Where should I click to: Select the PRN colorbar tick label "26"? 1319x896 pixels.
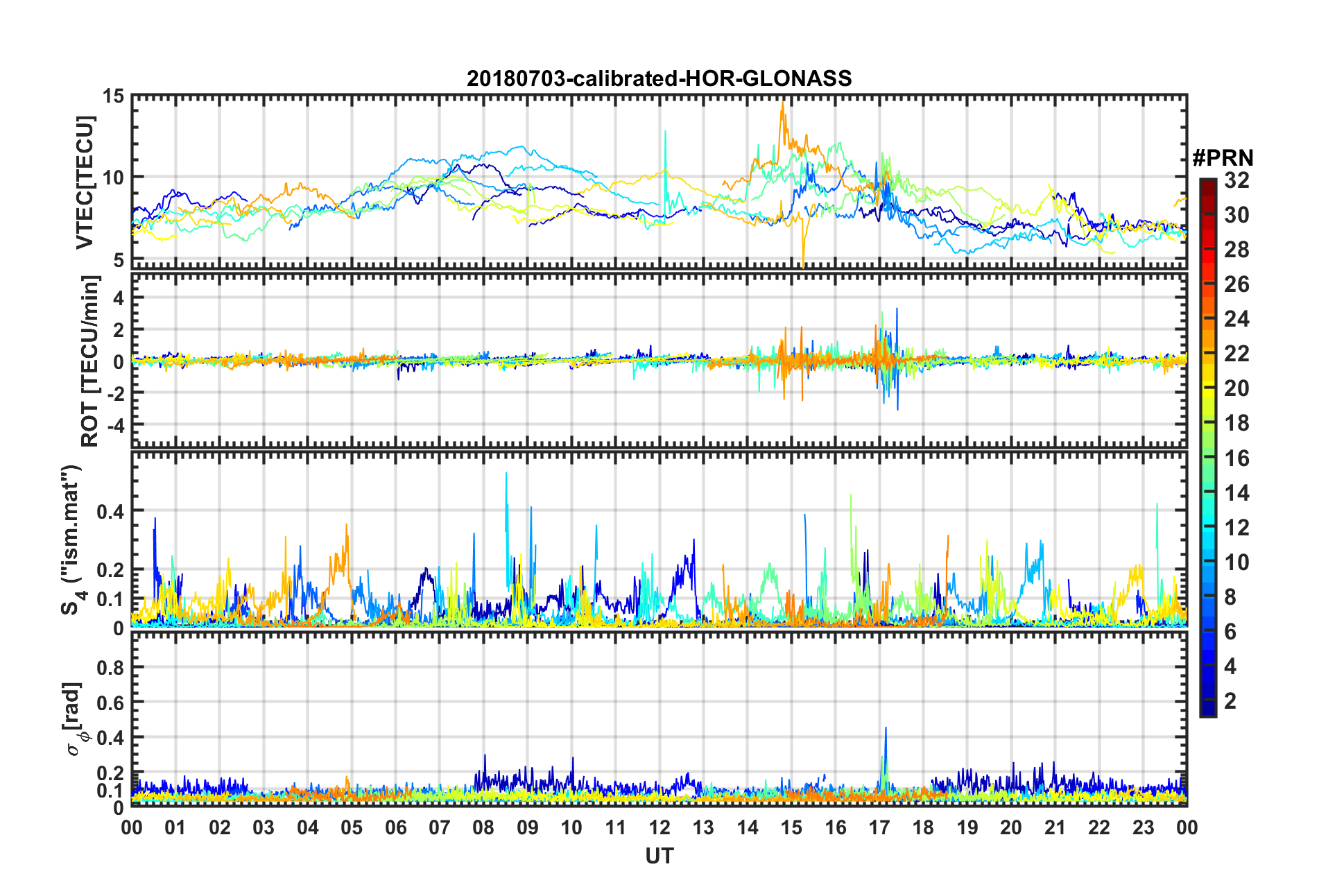pos(1236,284)
